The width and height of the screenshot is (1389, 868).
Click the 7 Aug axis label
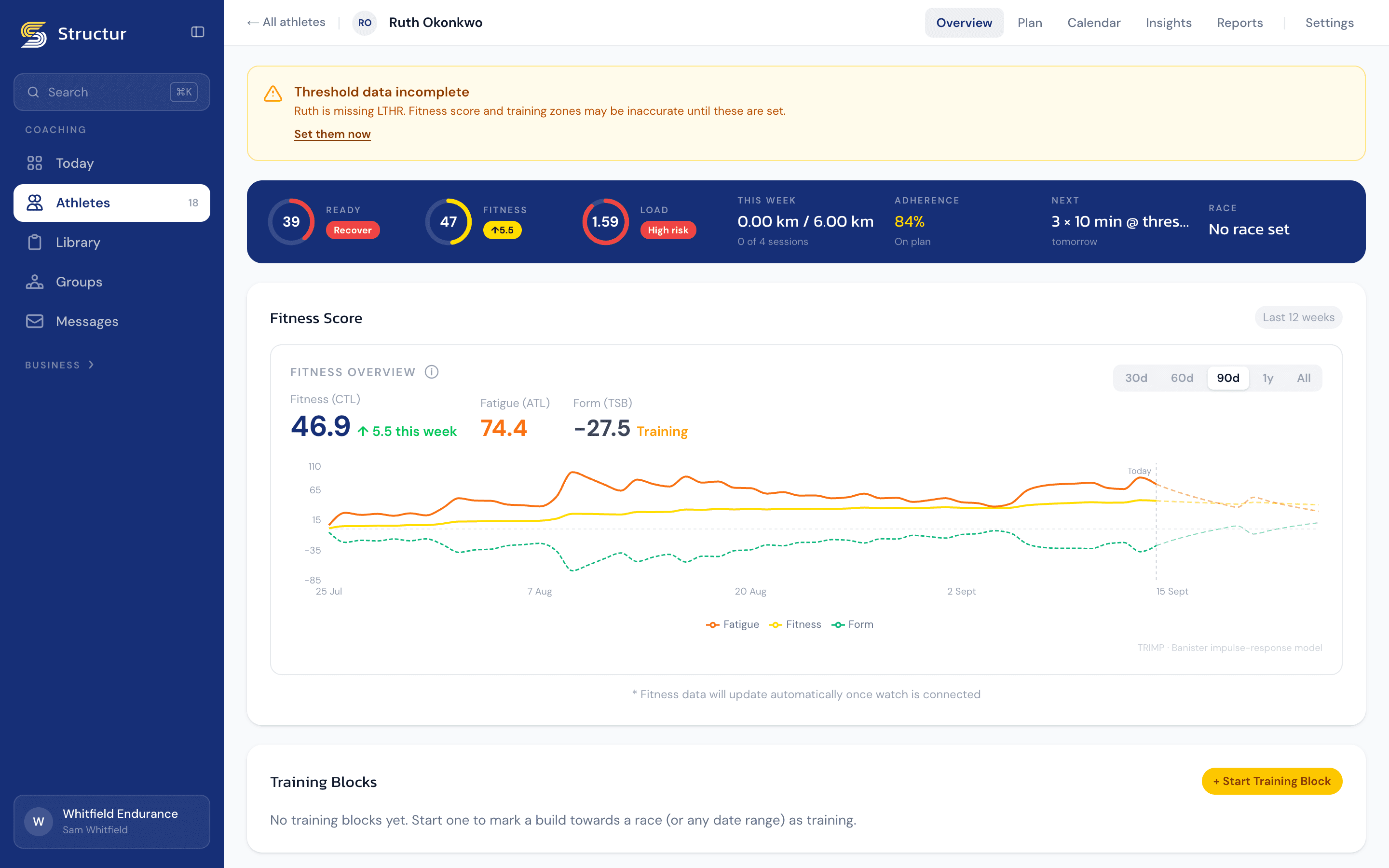tap(540, 591)
